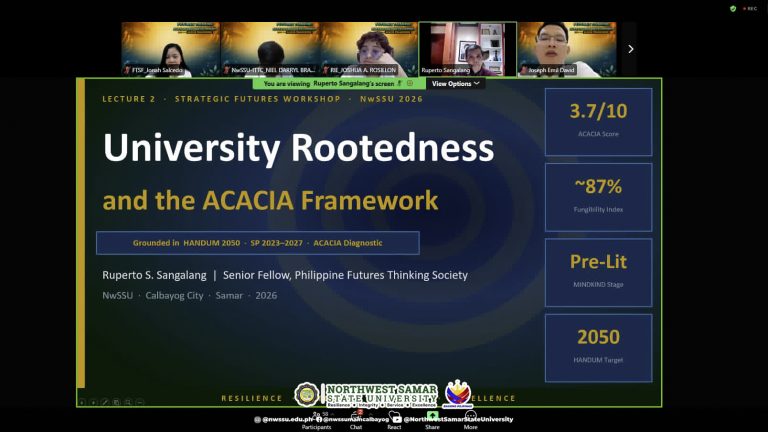
Task: Click the @nwssu.edu.ph website handle
Action: tap(284, 419)
